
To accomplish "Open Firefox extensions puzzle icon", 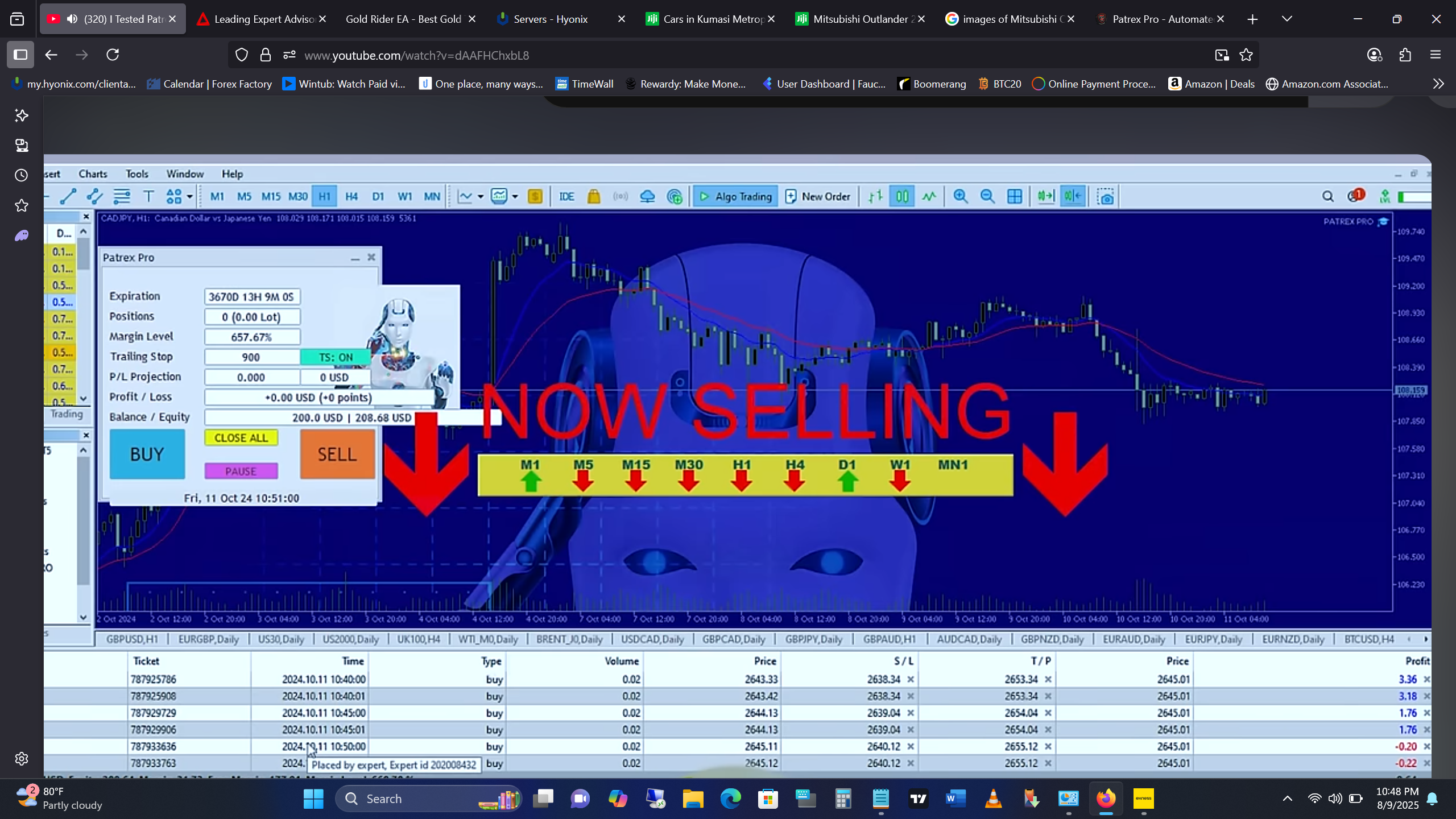I will (x=1405, y=55).
